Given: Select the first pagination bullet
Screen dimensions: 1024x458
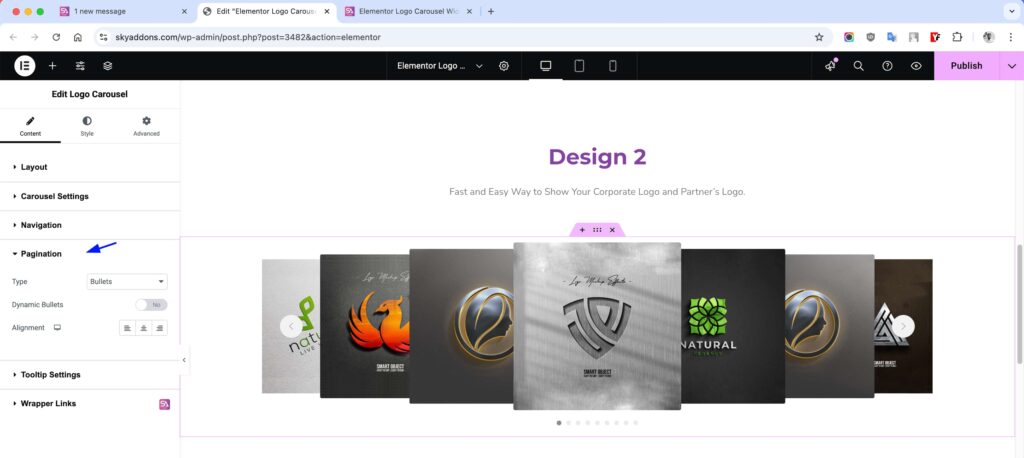Looking at the screenshot, I should [x=559, y=423].
